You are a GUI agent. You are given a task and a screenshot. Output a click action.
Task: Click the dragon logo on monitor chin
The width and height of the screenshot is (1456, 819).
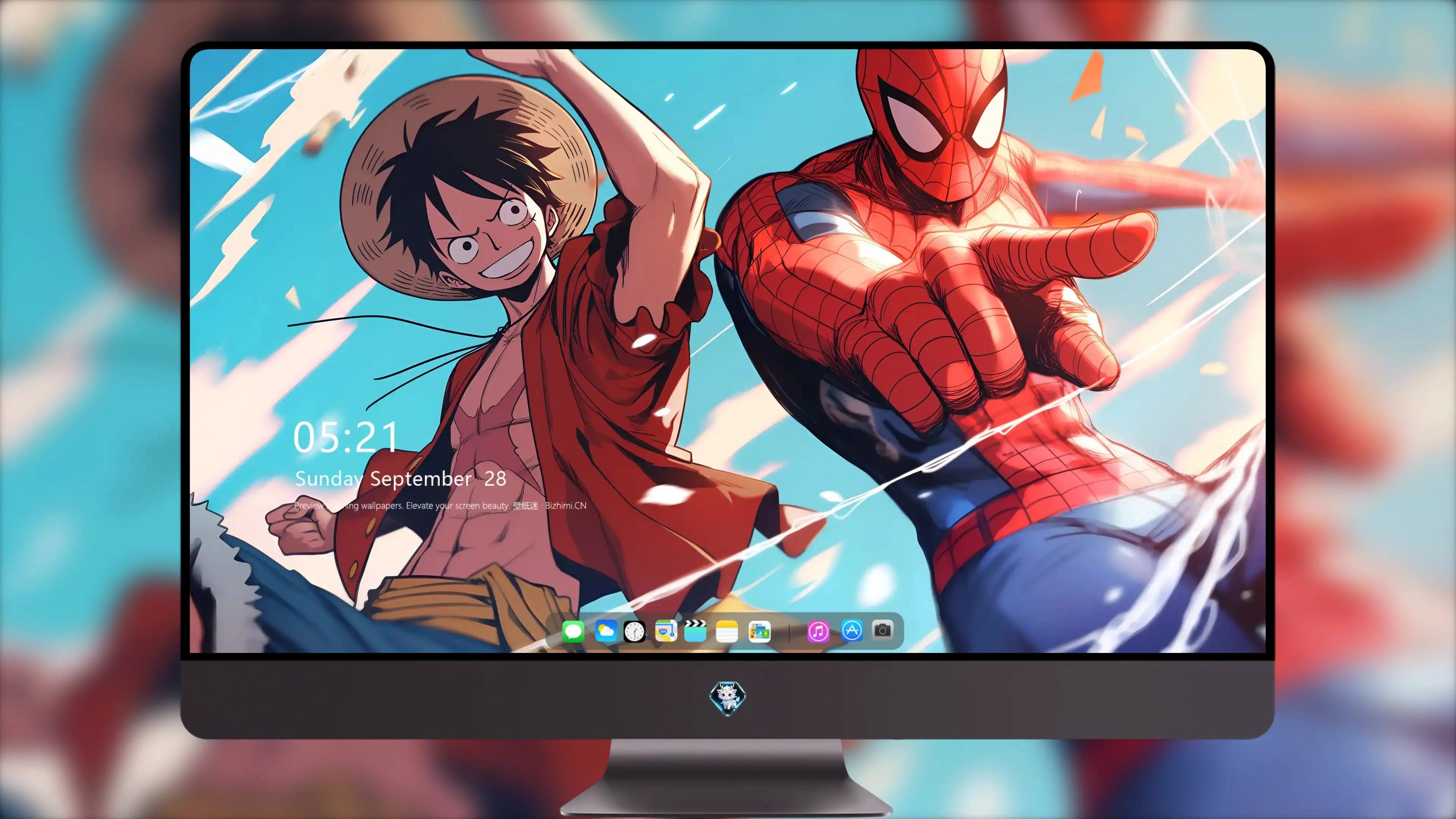click(728, 698)
